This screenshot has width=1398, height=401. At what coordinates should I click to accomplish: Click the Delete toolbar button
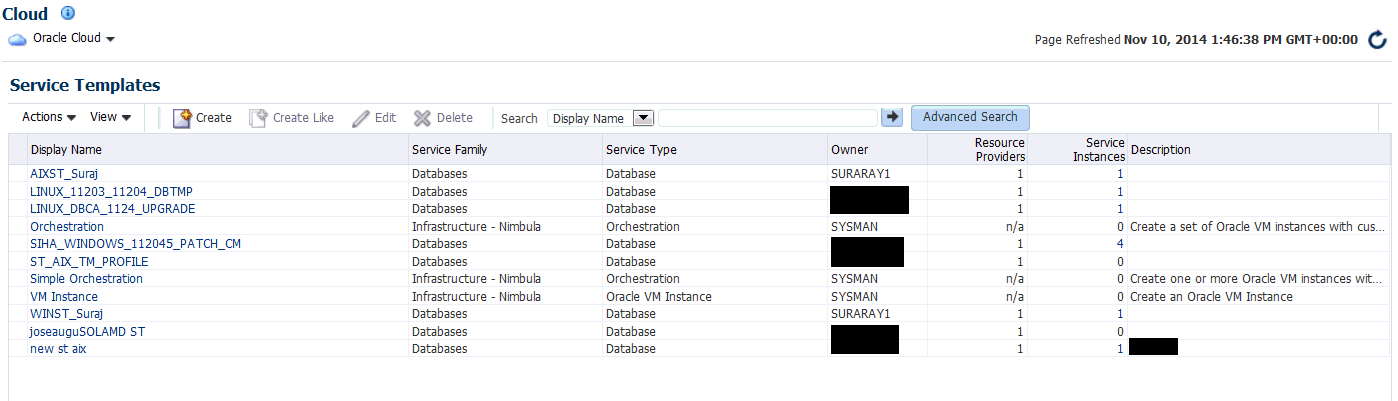[x=443, y=118]
